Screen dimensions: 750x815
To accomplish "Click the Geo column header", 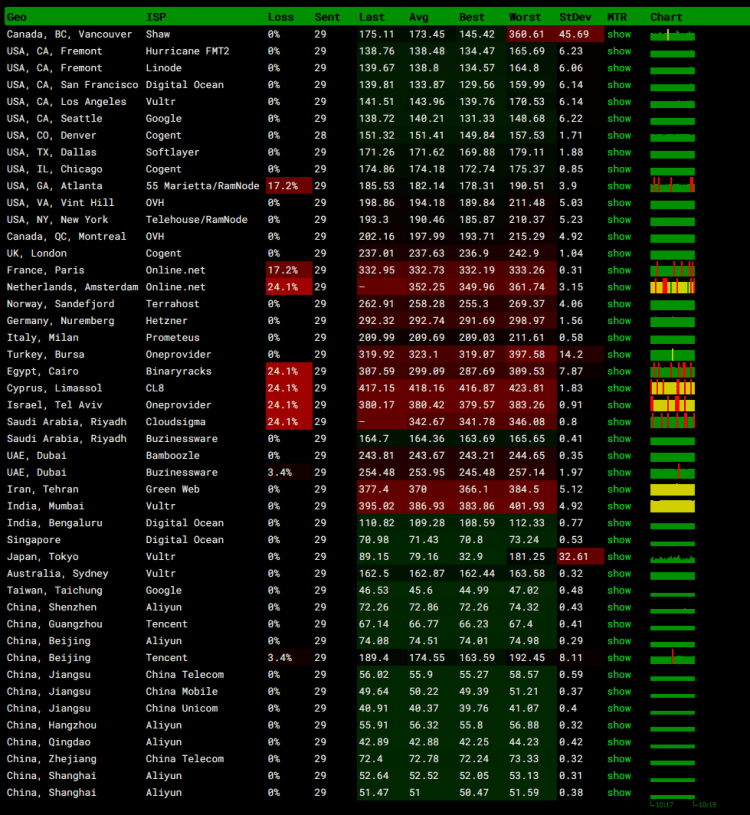I will [17, 17].
